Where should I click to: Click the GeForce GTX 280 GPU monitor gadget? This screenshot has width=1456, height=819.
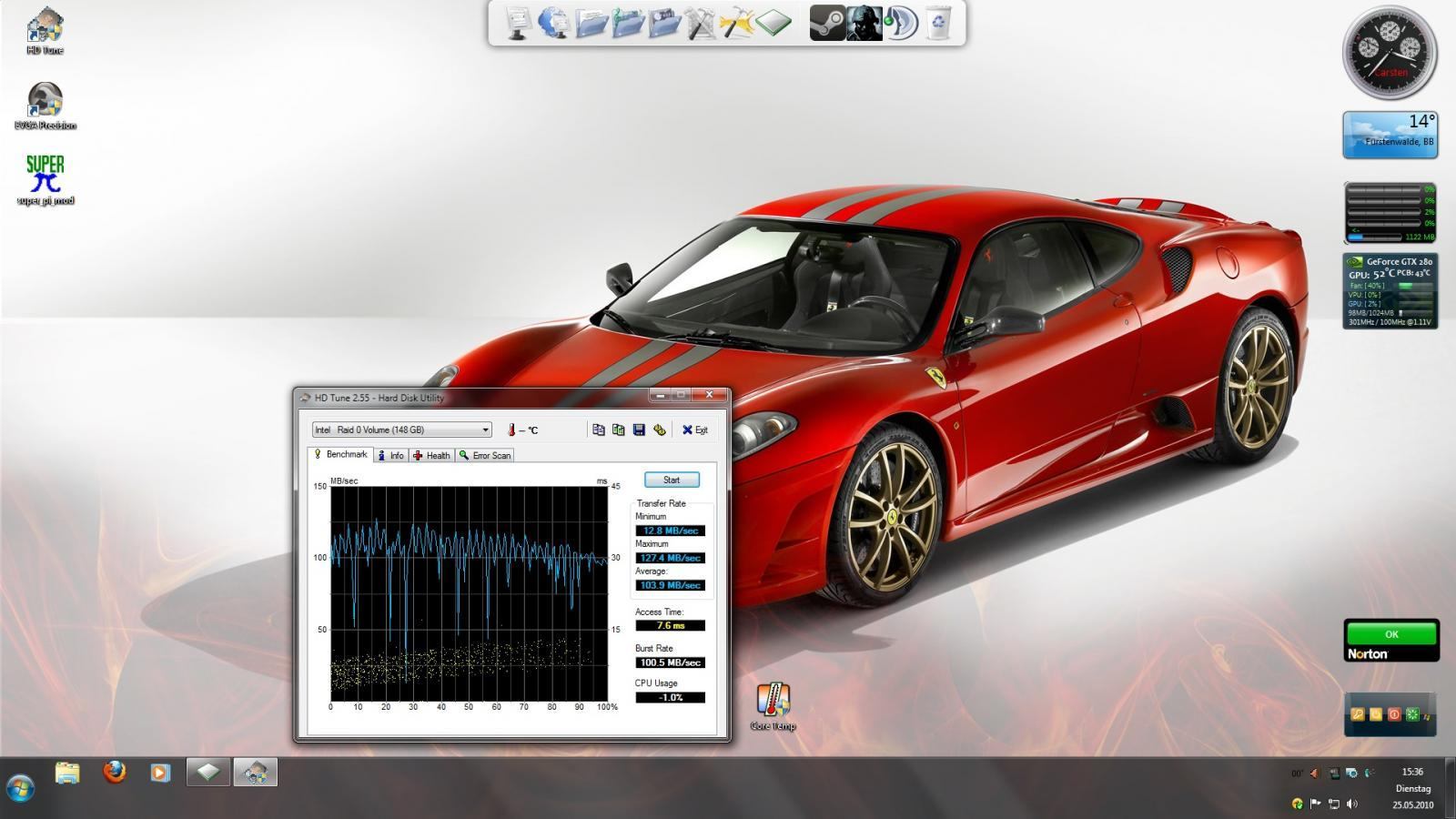1390,291
